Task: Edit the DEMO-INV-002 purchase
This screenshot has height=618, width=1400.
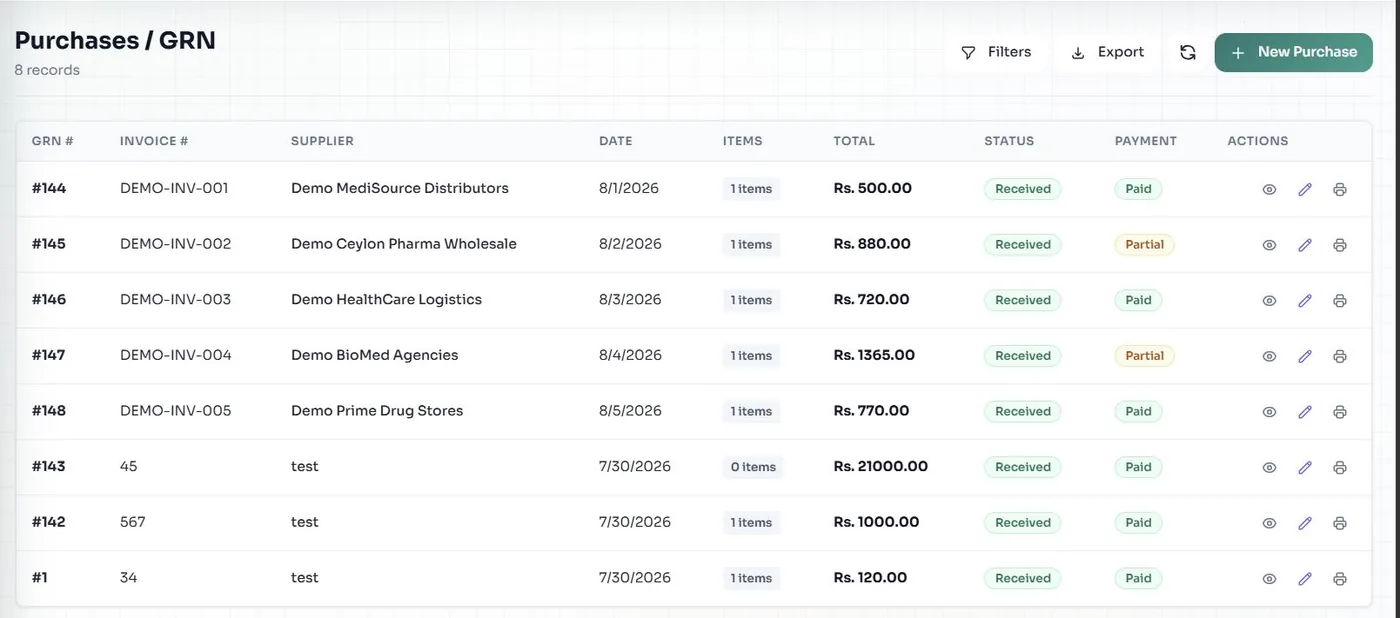Action: point(1305,245)
